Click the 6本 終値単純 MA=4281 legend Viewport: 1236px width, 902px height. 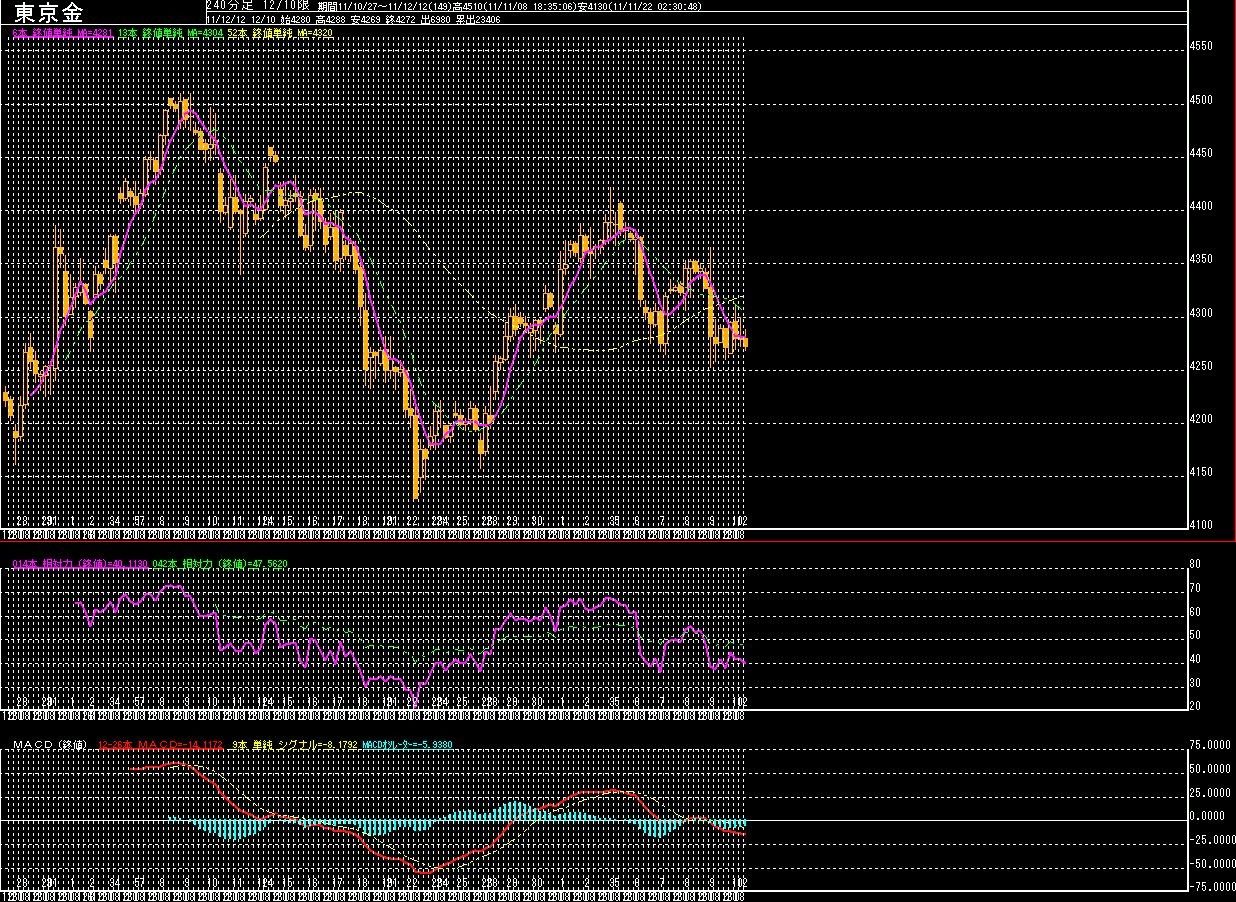coord(61,33)
